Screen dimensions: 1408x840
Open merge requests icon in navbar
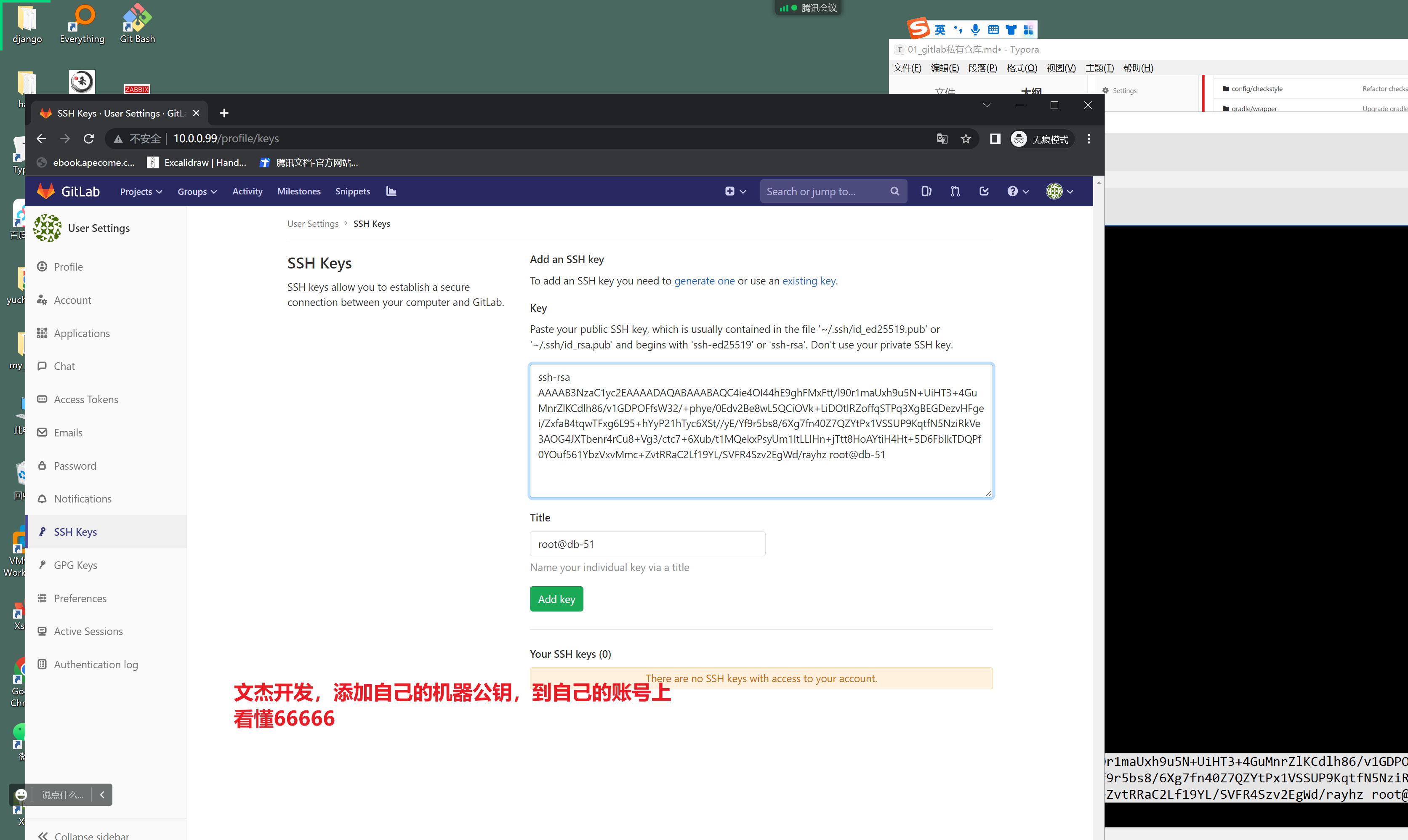955,191
